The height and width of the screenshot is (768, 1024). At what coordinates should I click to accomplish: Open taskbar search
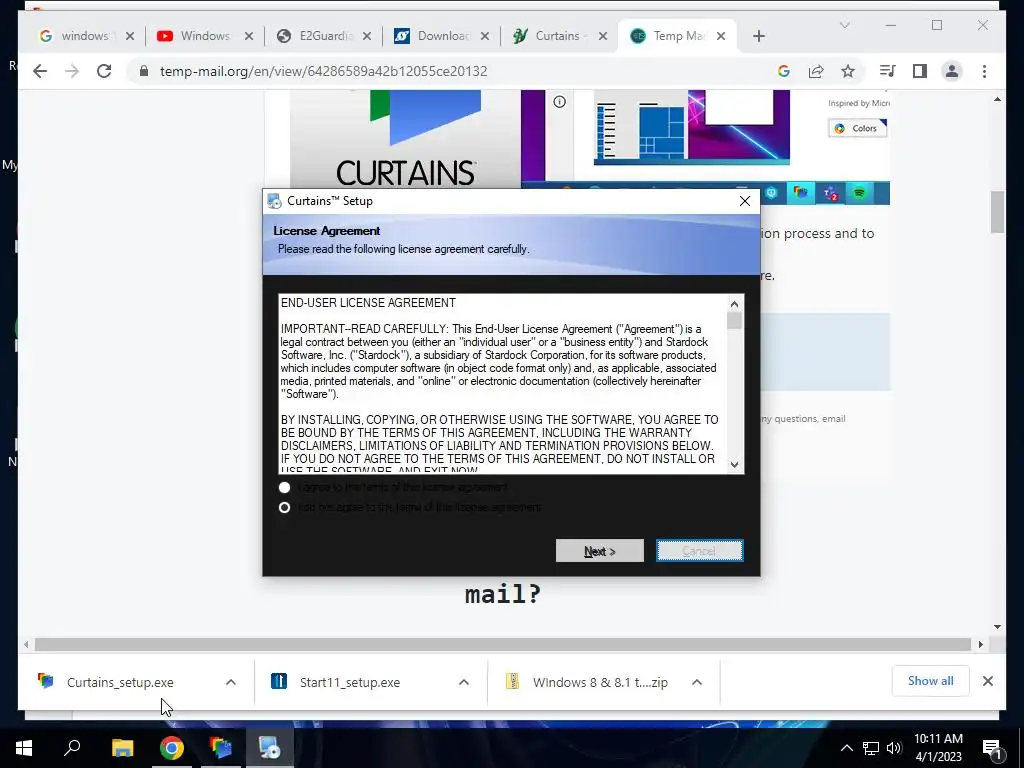72,748
